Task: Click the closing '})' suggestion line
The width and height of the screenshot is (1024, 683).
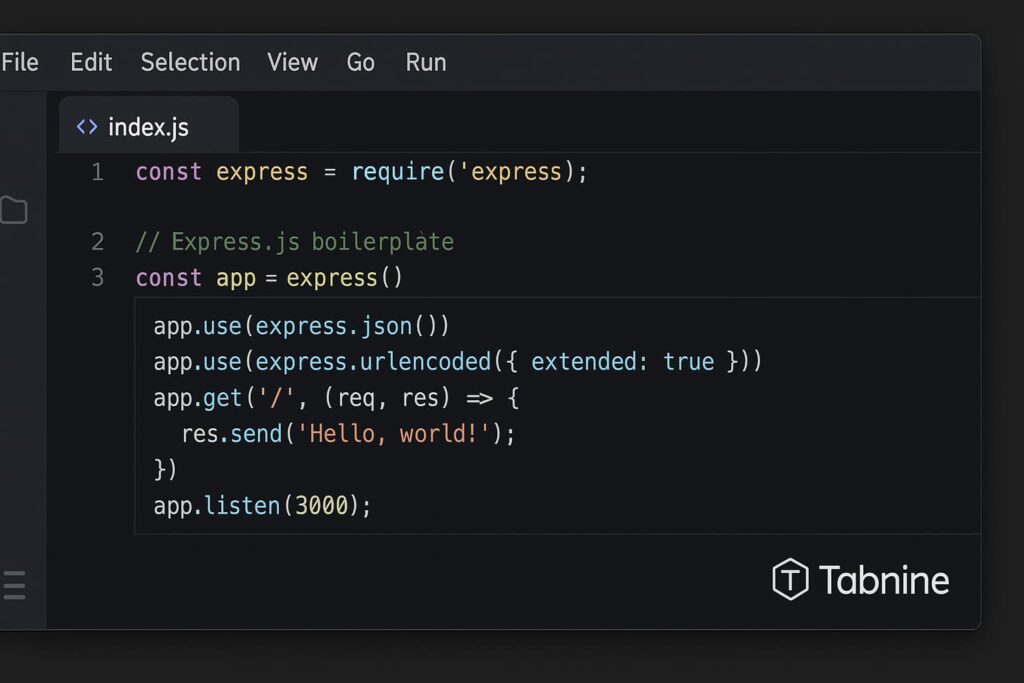Action: [165, 469]
